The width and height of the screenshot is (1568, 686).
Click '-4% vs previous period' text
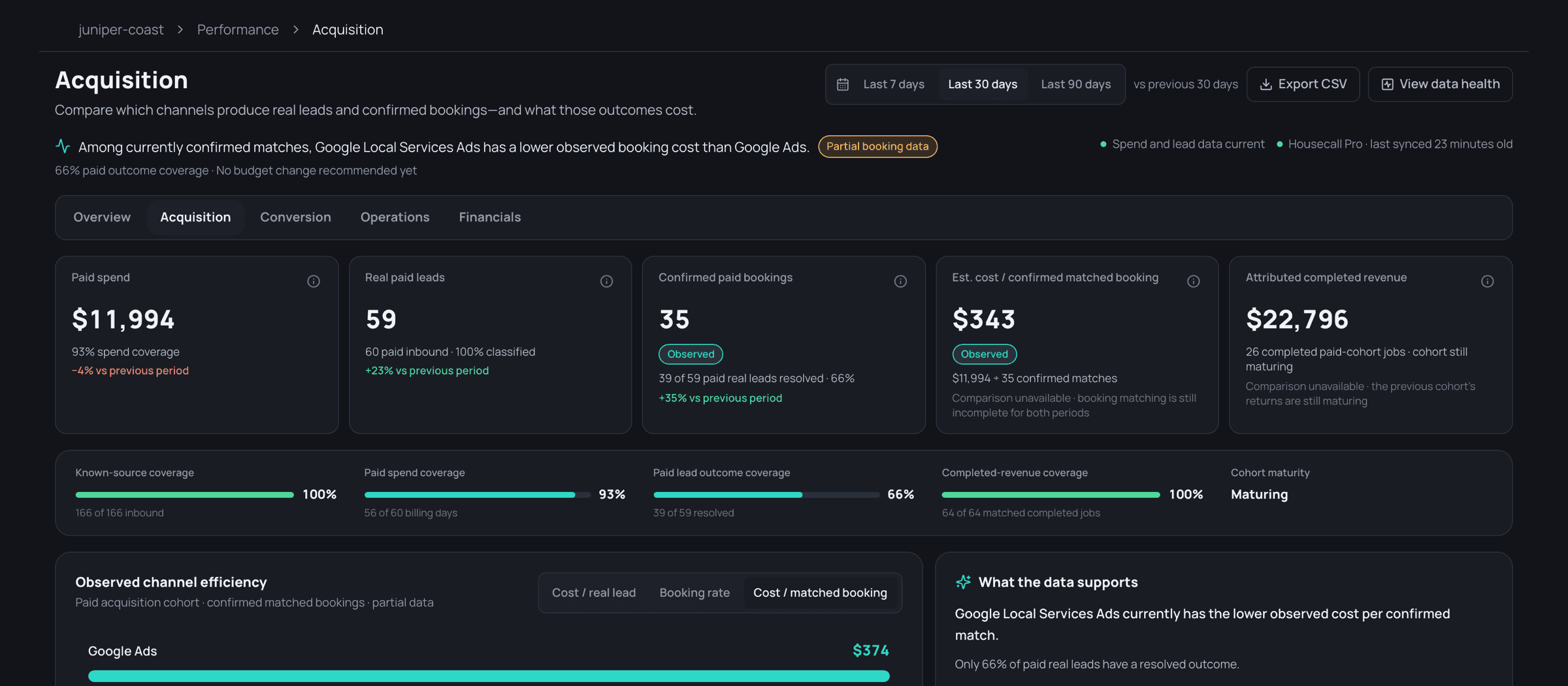point(130,370)
